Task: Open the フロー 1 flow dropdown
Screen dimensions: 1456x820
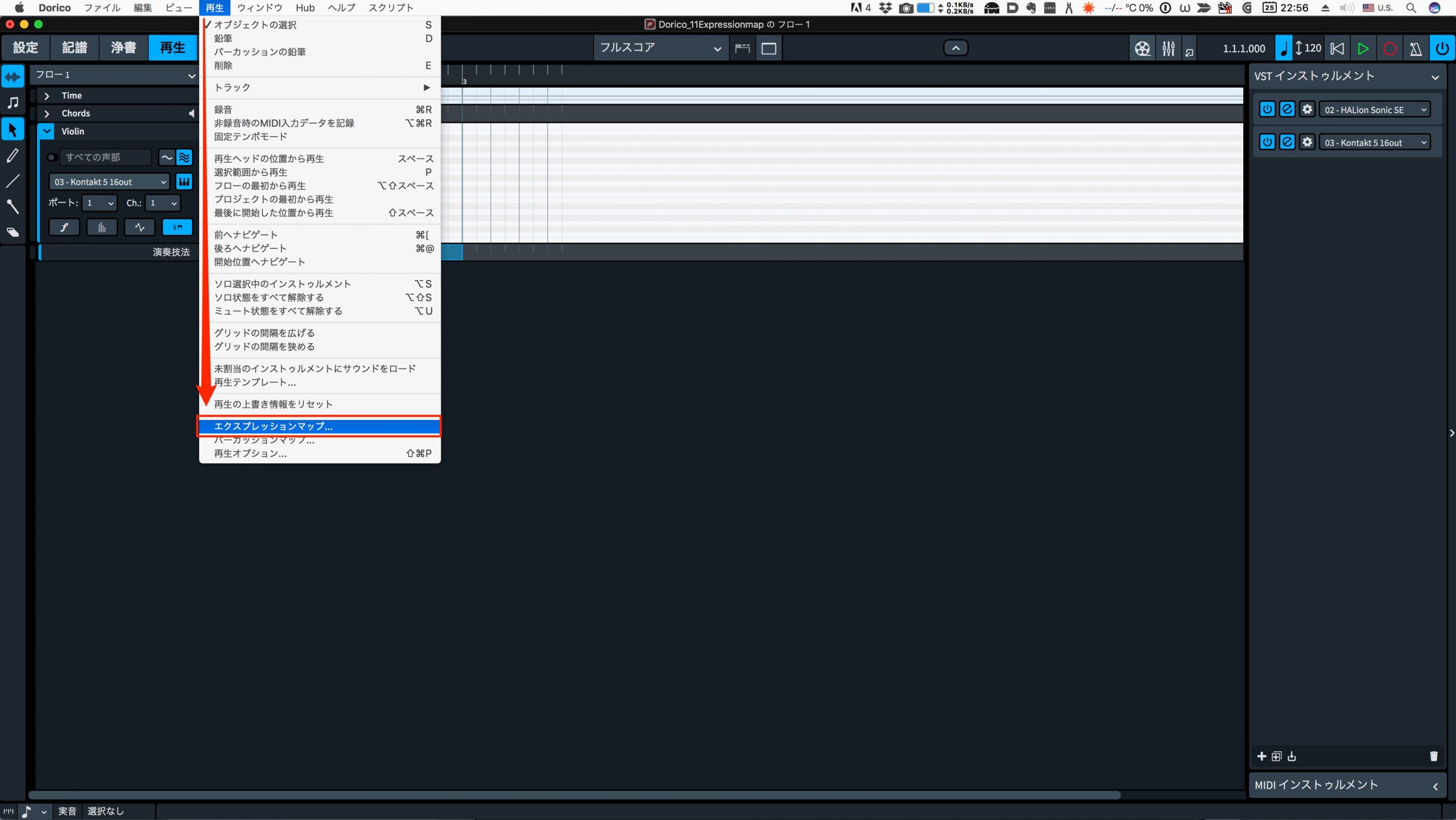Action: coord(114,75)
